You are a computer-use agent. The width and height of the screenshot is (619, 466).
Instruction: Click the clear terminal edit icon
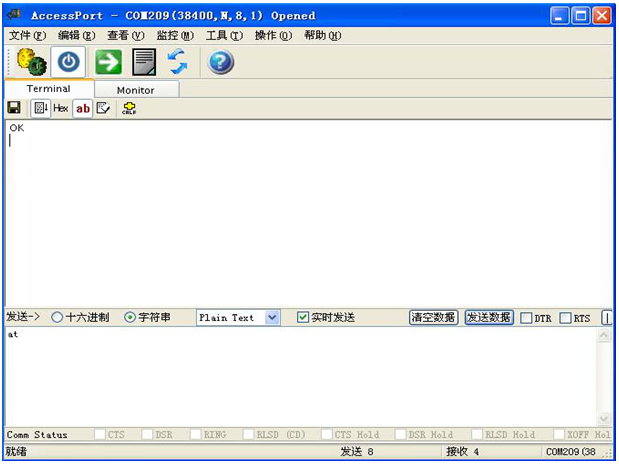point(103,108)
